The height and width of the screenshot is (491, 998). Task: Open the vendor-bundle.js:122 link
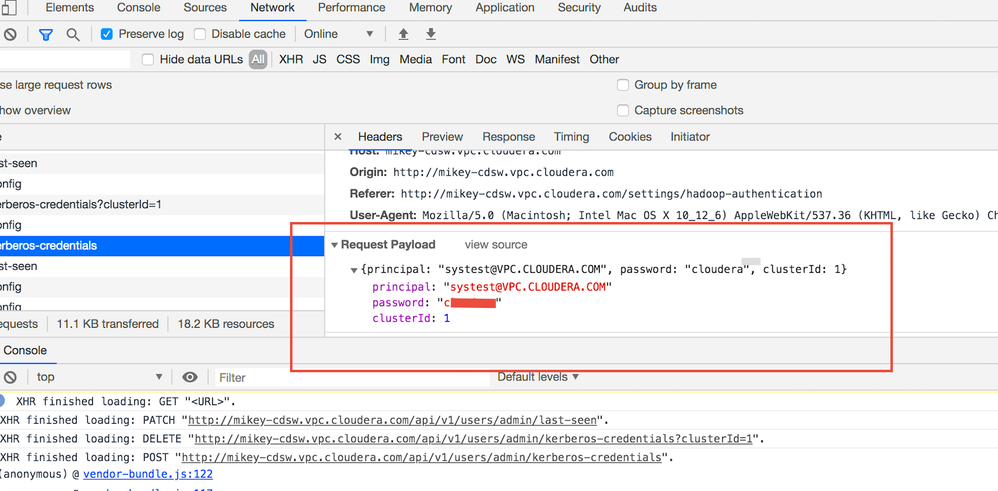[x=148, y=475]
